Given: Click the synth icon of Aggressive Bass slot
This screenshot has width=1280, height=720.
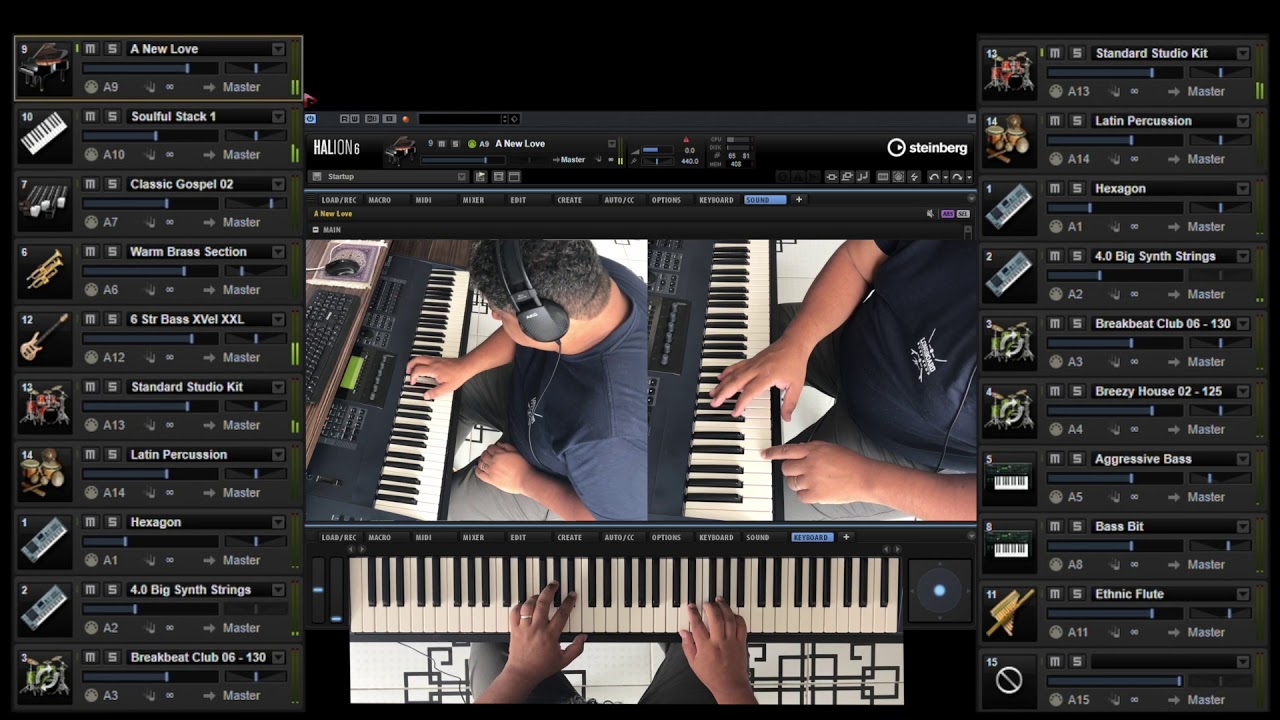Looking at the screenshot, I should [x=1009, y=478].
